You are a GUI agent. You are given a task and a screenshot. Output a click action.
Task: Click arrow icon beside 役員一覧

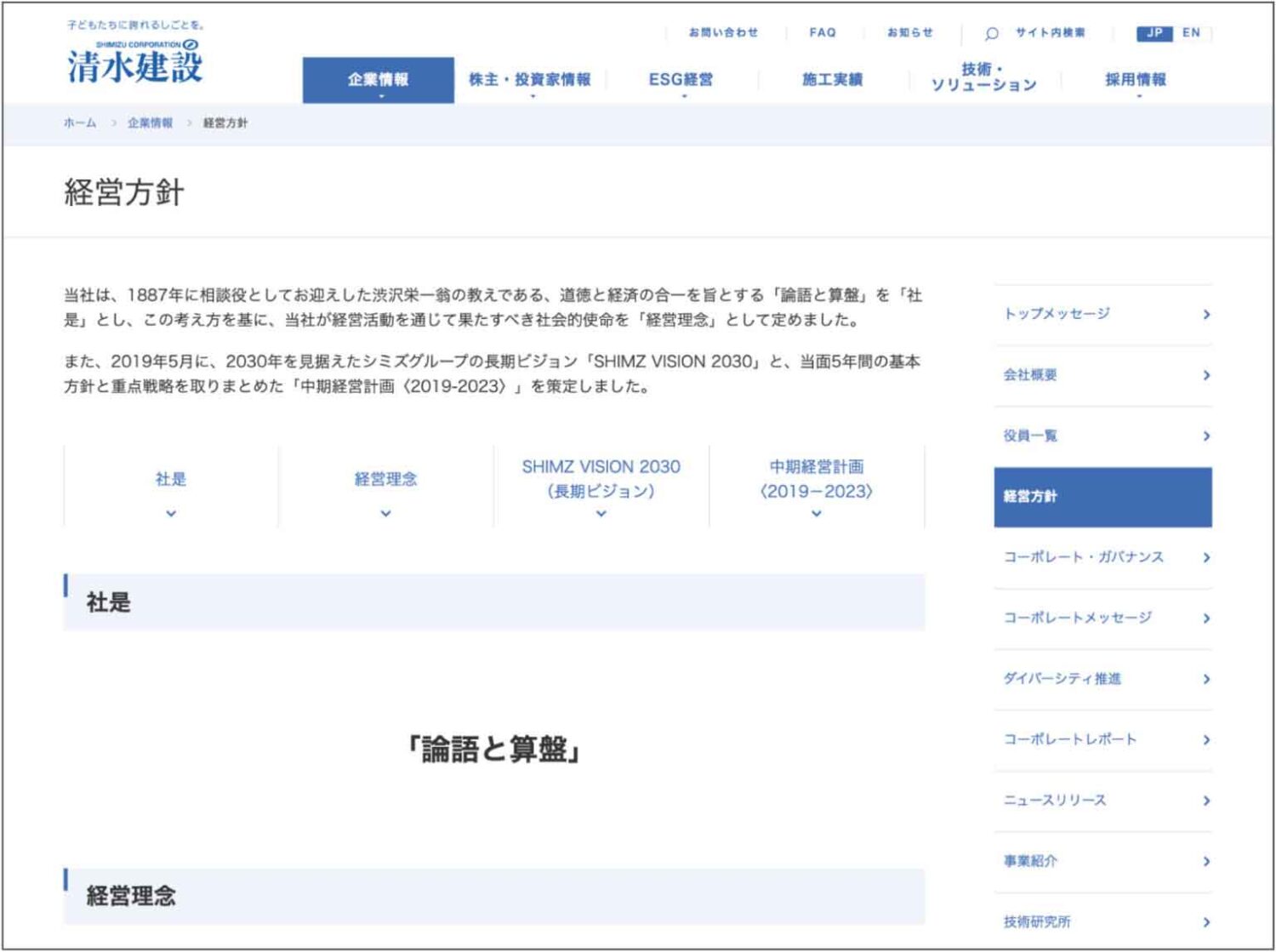1206,436
